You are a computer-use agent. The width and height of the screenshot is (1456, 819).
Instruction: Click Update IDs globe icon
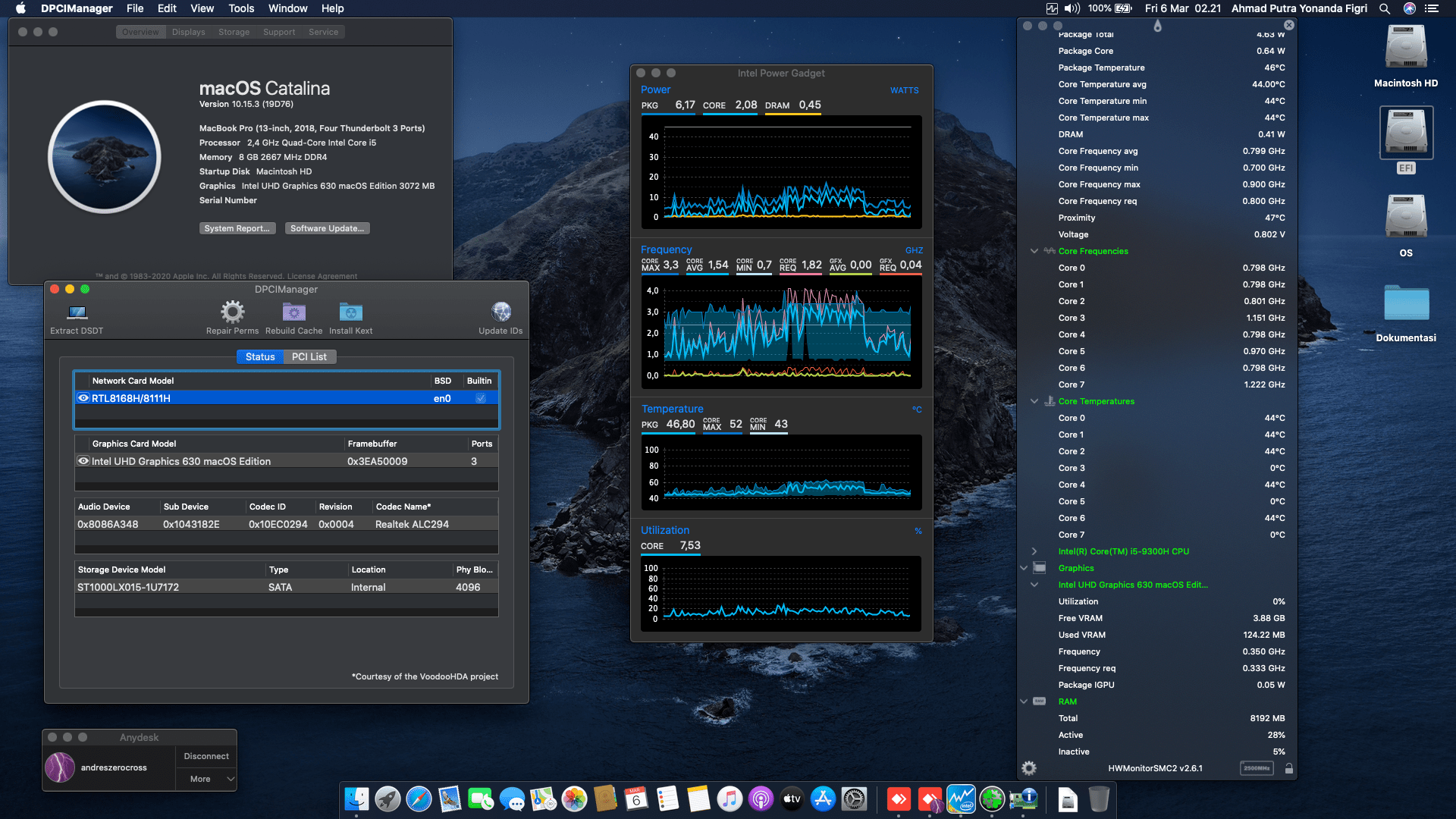tap(500, 312)
